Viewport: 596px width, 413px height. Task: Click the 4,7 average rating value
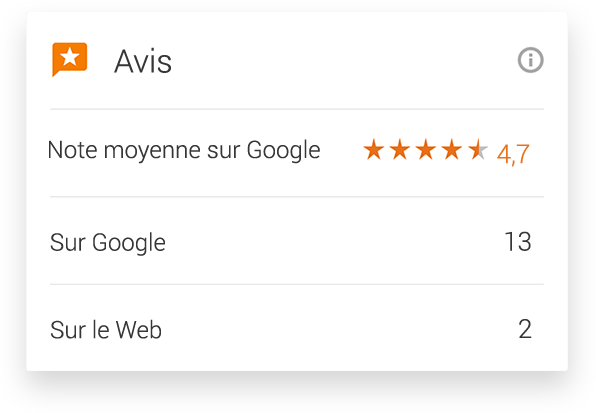pos(513,154)
